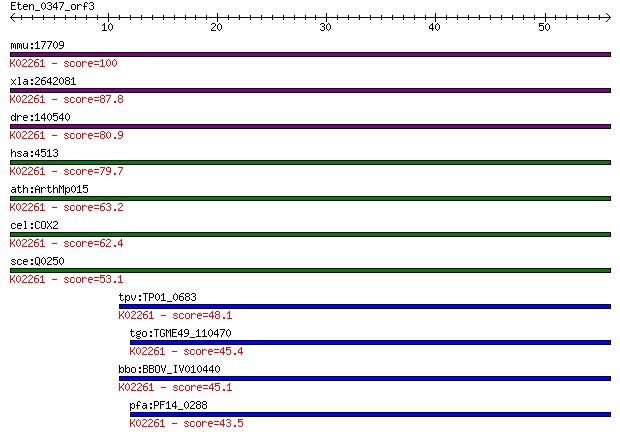The image size is (620, 437).
Task: Open the dre:140540 gene entry
Action: click(x=40, y=117)
